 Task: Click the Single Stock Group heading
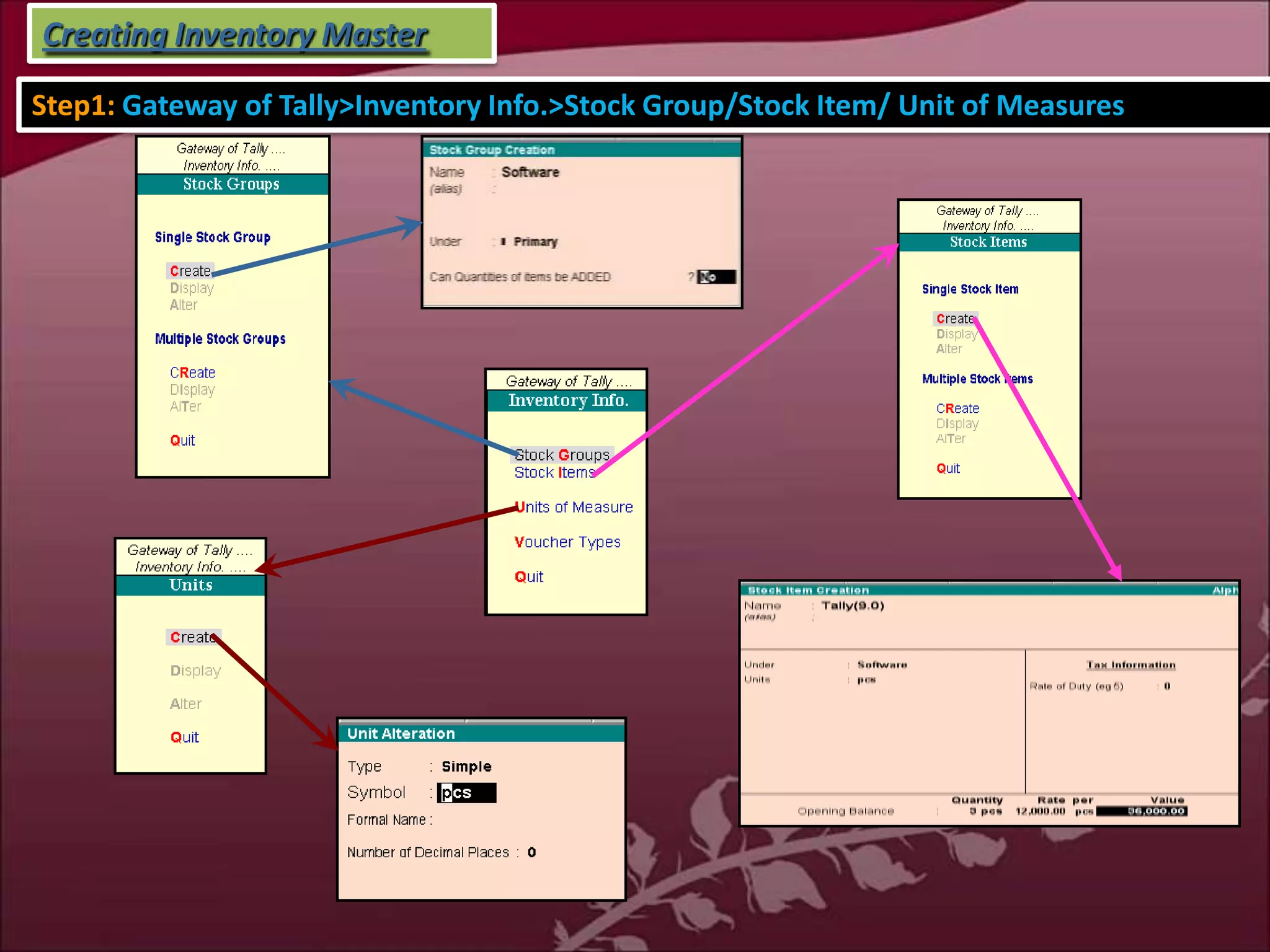coord(213,237)
